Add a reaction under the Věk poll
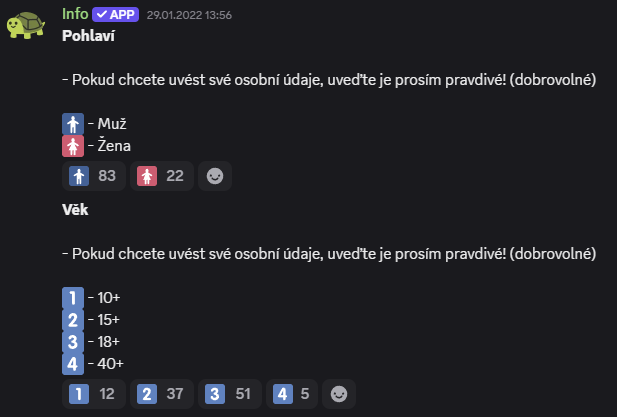The width and height of the screenshot is (617, 417). point(339,394)
